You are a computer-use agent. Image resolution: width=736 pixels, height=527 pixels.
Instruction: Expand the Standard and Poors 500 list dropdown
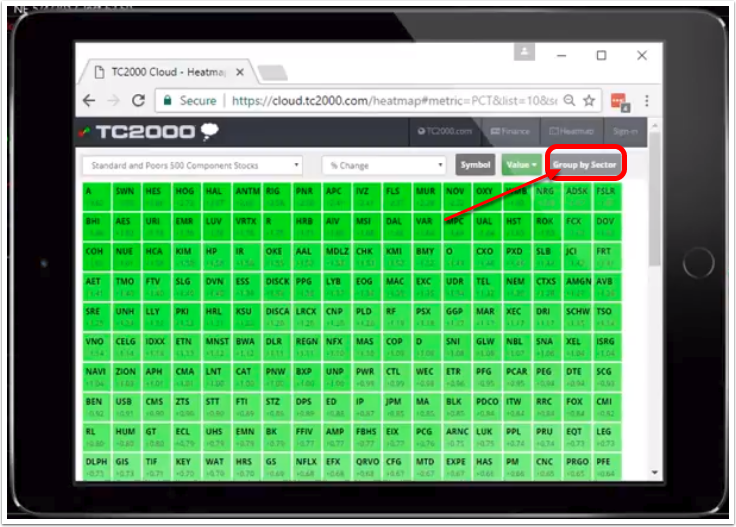click(x=192, y=165)
